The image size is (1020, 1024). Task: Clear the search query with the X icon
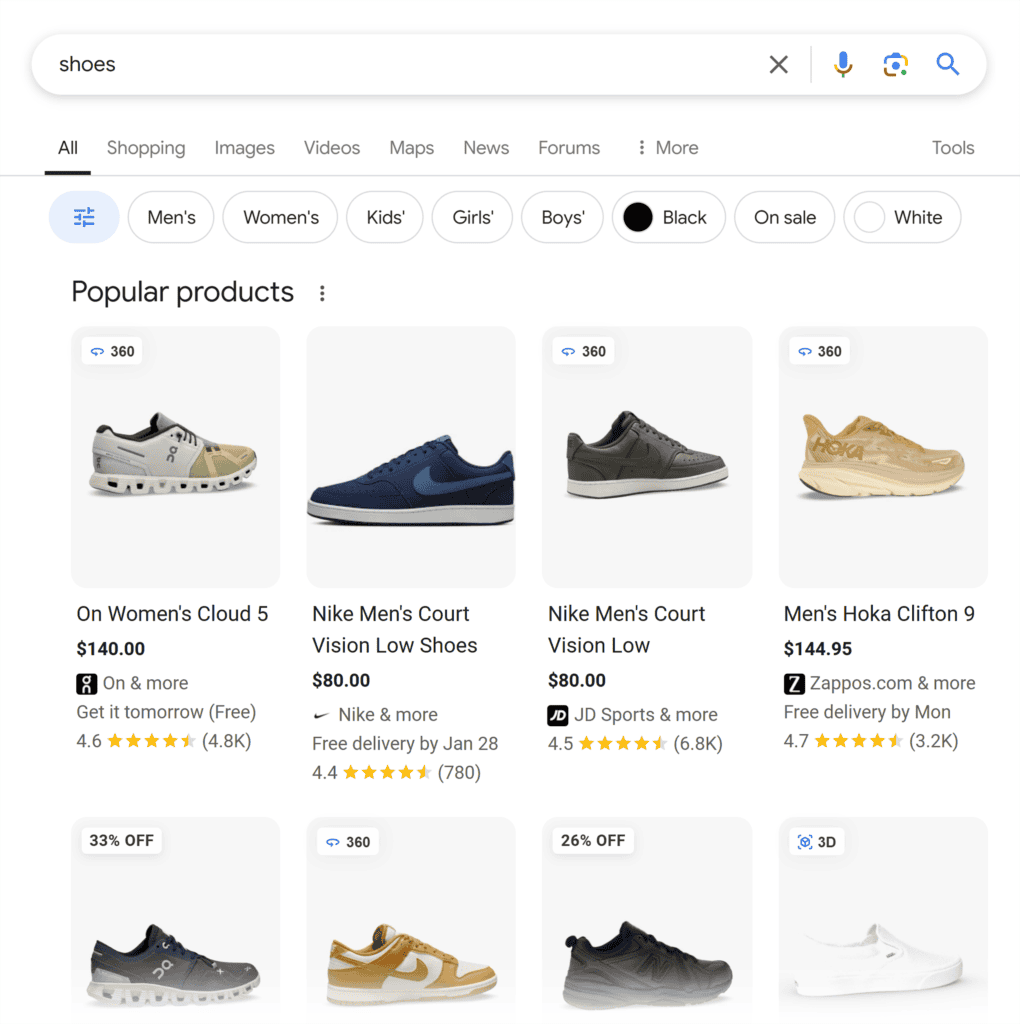coord(779,63)
